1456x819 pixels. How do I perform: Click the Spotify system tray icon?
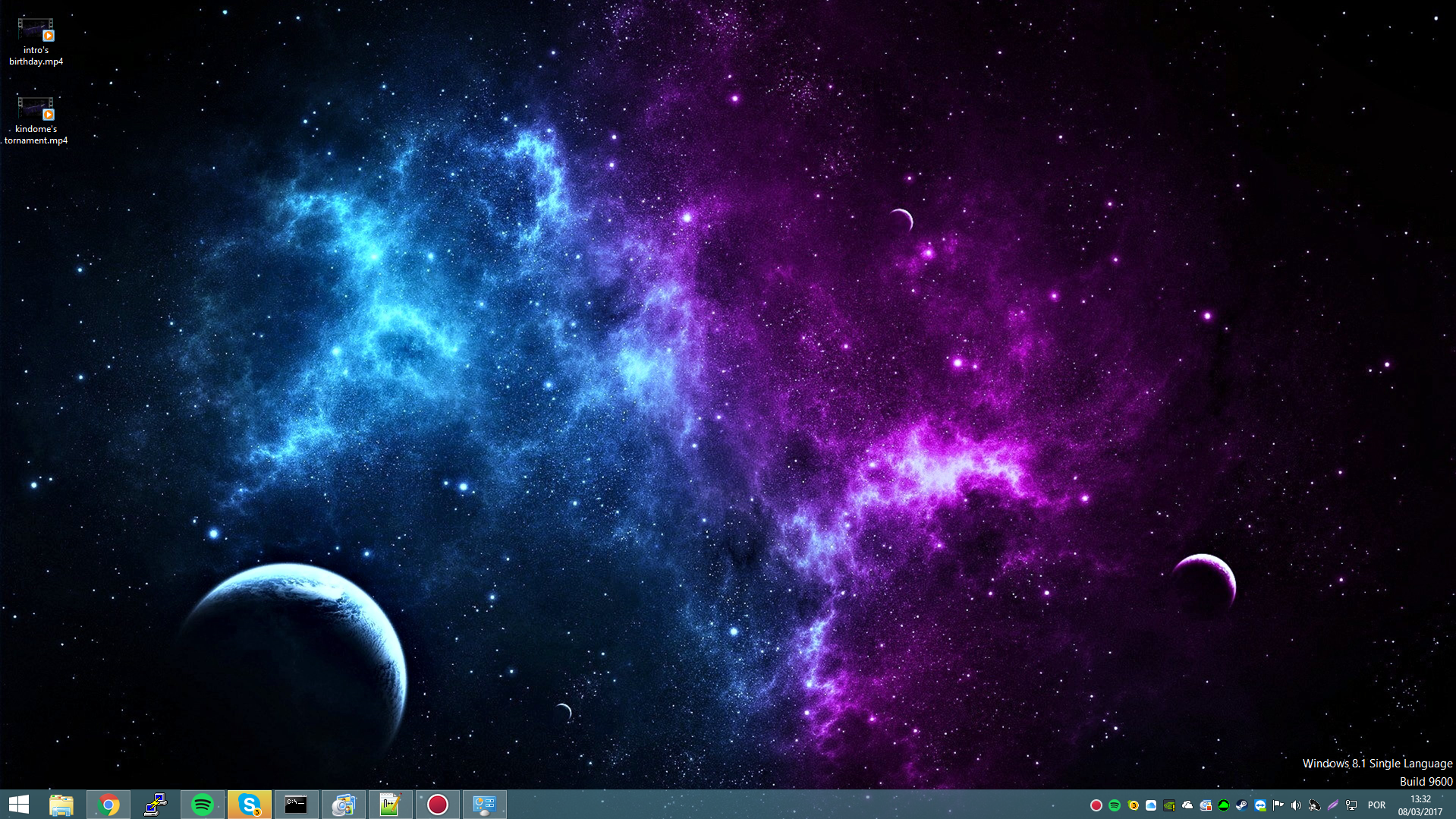pos(1115,805)
